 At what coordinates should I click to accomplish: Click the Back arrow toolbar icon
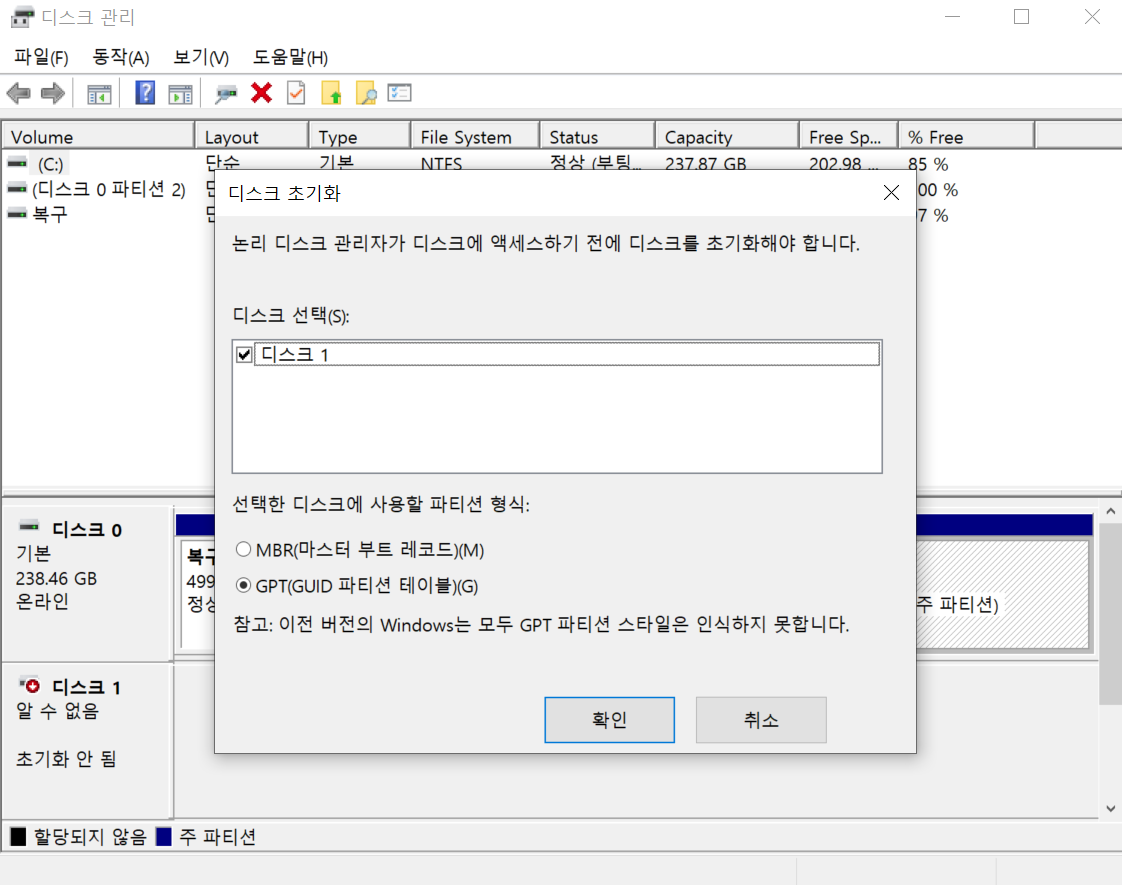(18, 93)
